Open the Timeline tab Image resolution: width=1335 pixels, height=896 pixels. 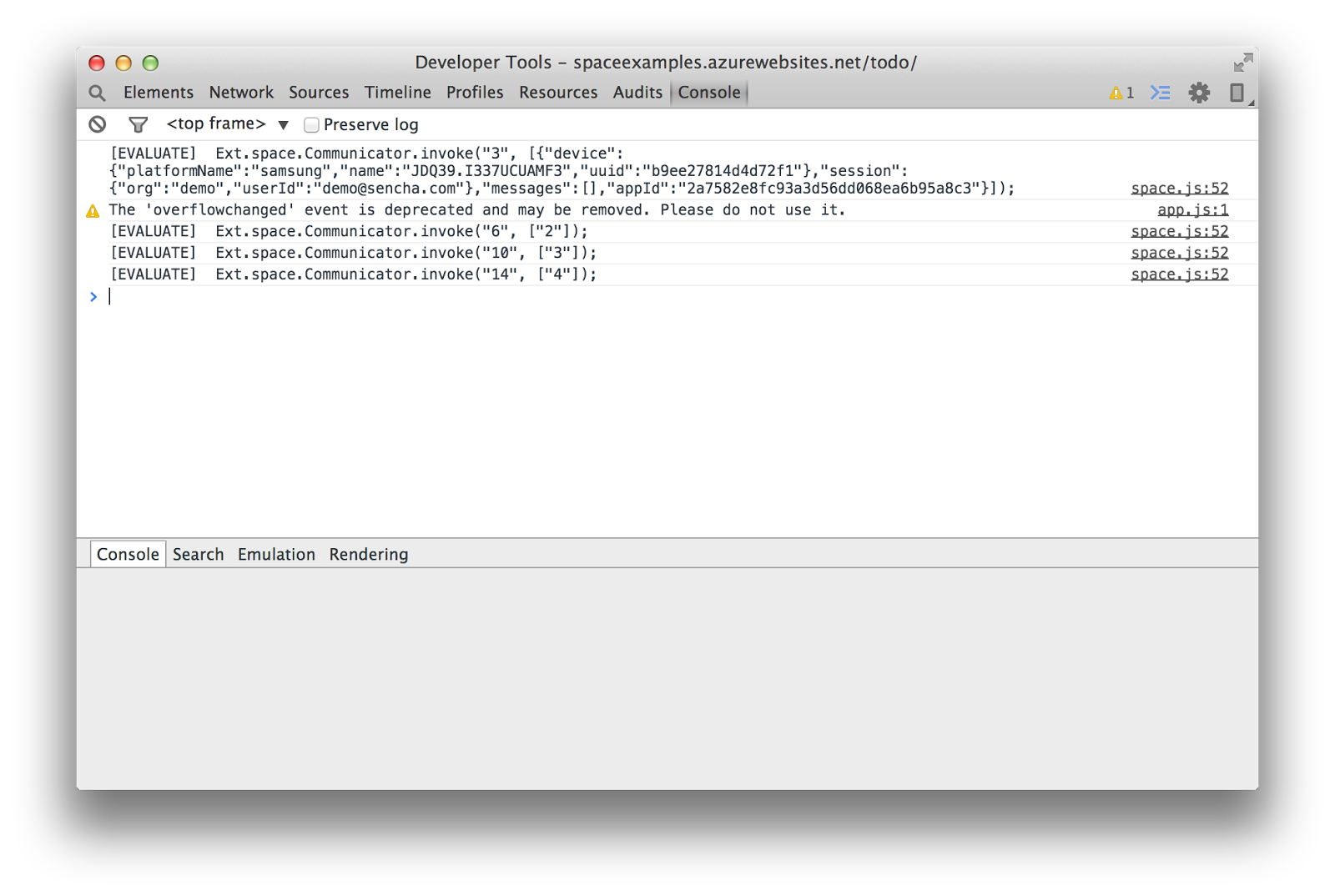[398, 93]
